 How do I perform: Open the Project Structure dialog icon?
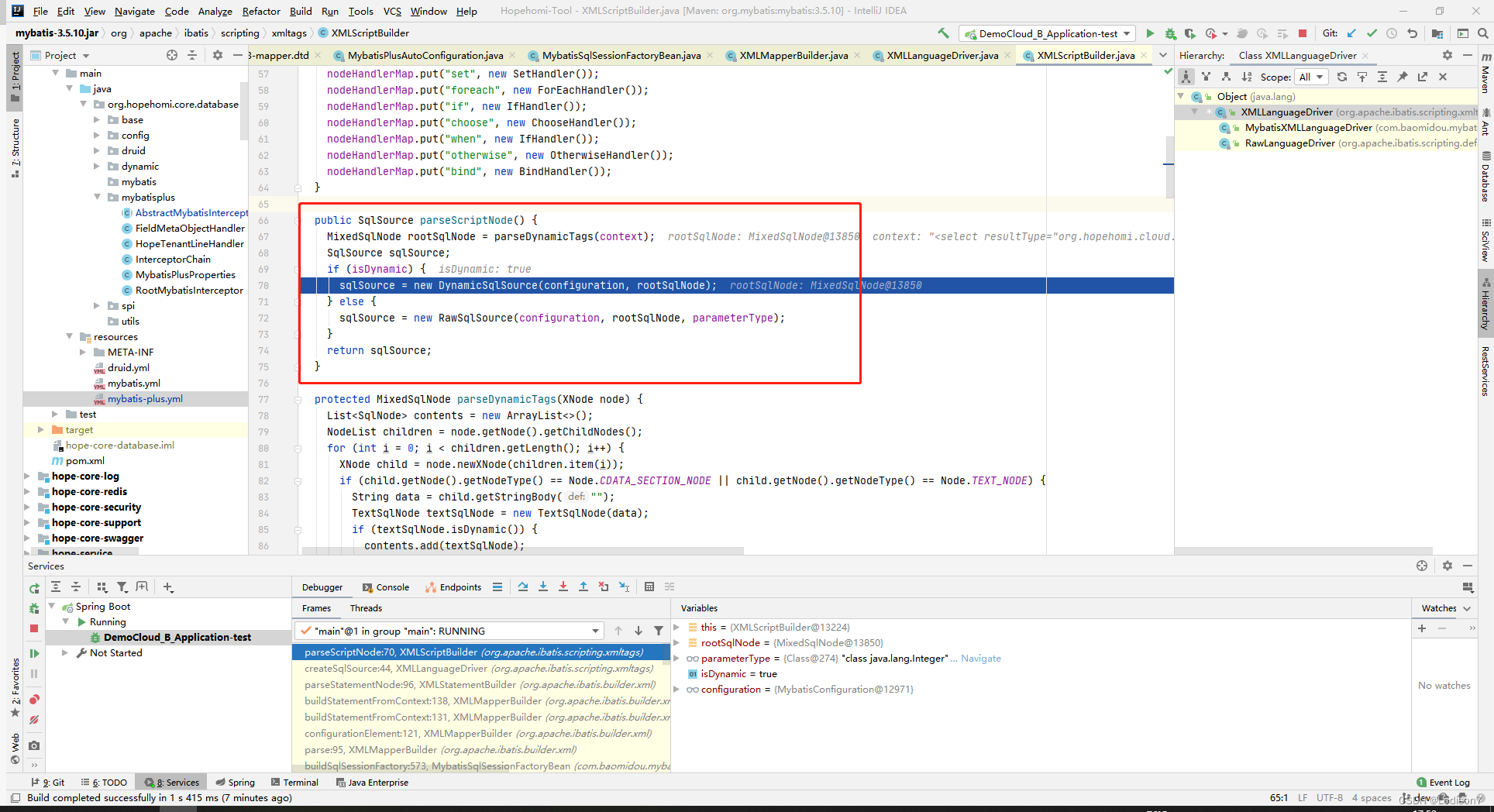point(1437,33)
